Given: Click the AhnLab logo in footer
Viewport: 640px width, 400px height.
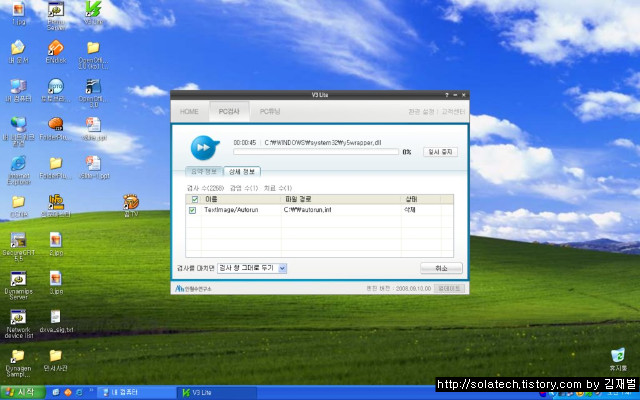Looking at the screenshot, I should 193,288.
